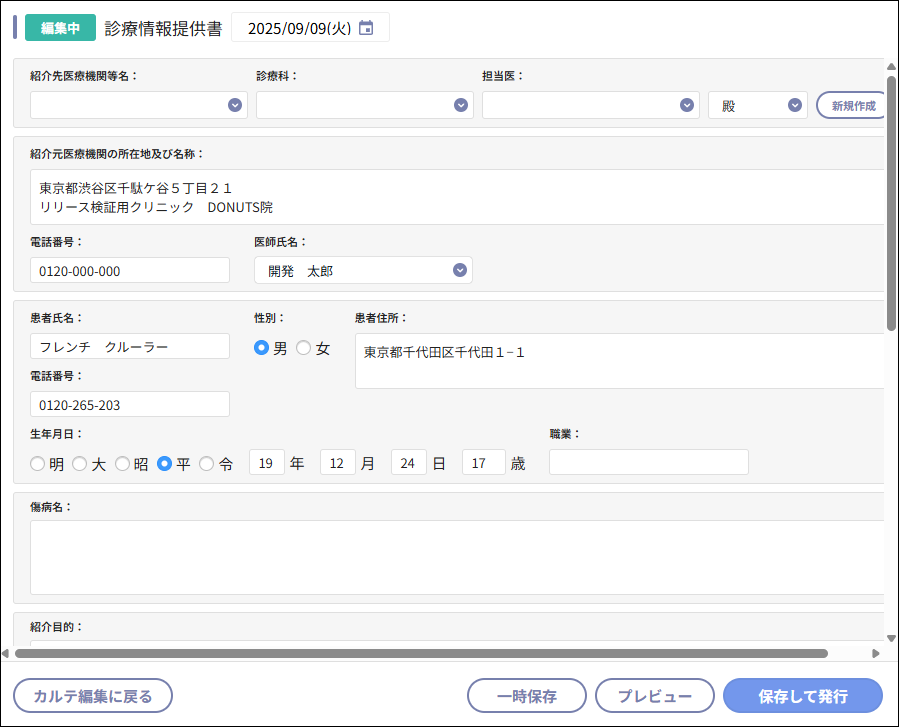Viewport: 899px width, 727px height.
Task: Click the horizontal scrollbar thumb
Action: (x=421, y=654)
